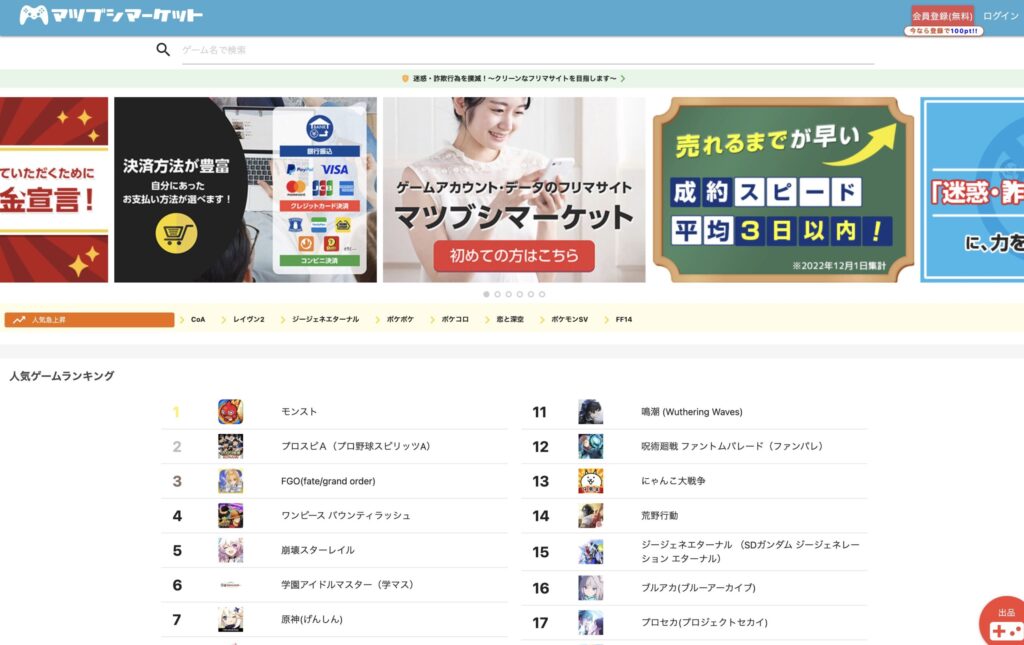
Task: Open the 原神 game icon
Action: coord(231,620)
